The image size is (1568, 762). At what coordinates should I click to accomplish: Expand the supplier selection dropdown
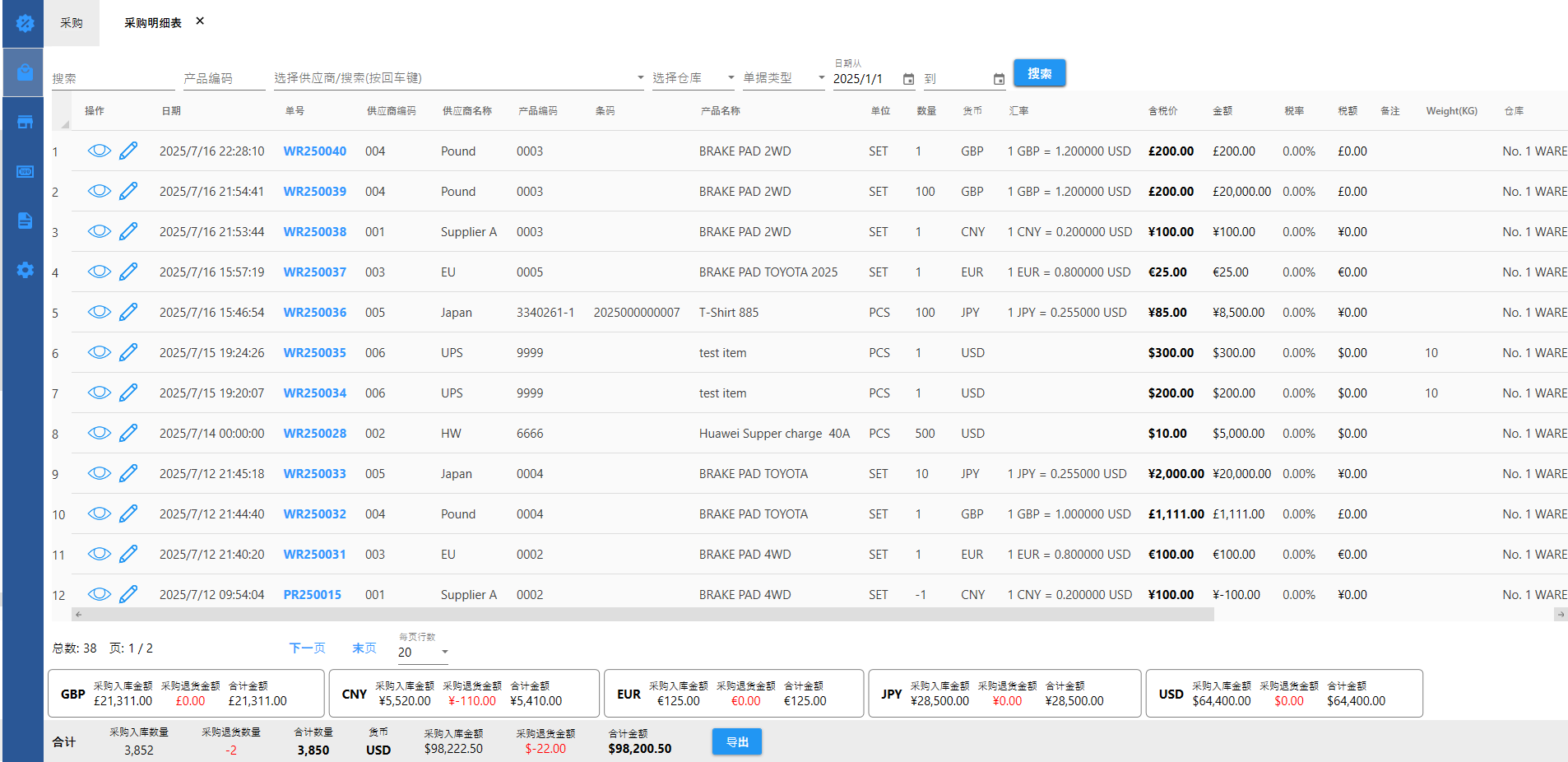pyautogui.click(x=640, y=78)
